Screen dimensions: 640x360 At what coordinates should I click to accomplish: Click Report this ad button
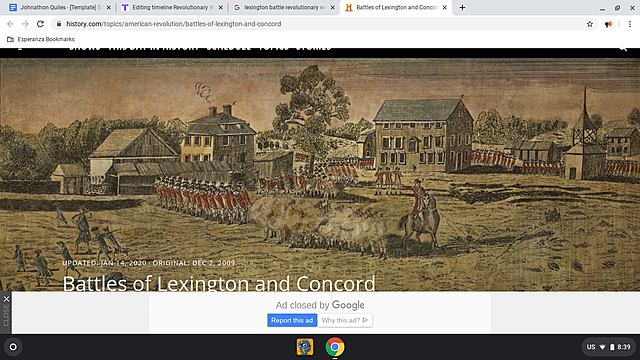coord(292,320)
